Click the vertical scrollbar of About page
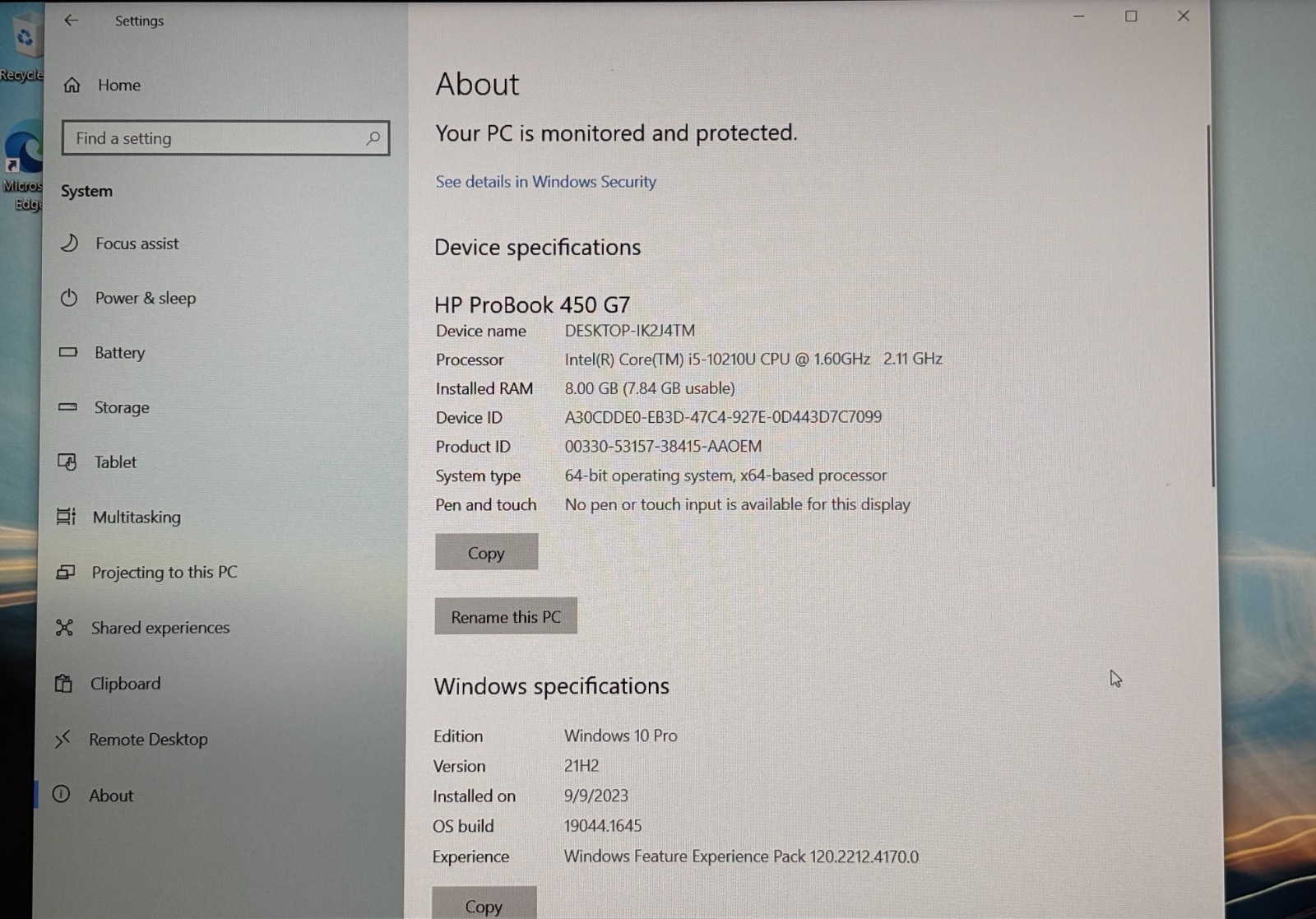Viewport: 1316px width, 919px height. 1210,304
